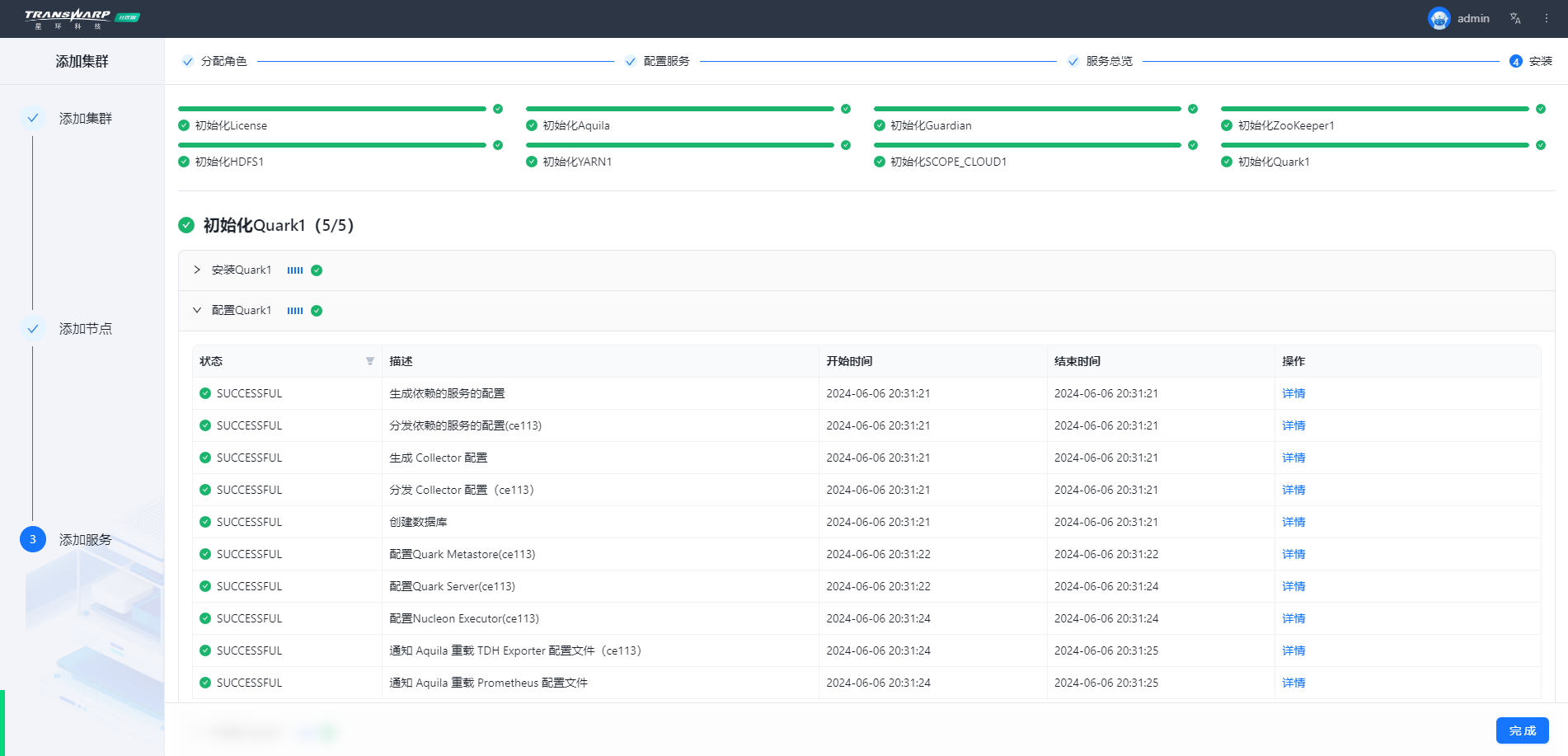Click the check icon next to 初始化HDFS1
1568x756 pixels.
[x=184, y=162]
